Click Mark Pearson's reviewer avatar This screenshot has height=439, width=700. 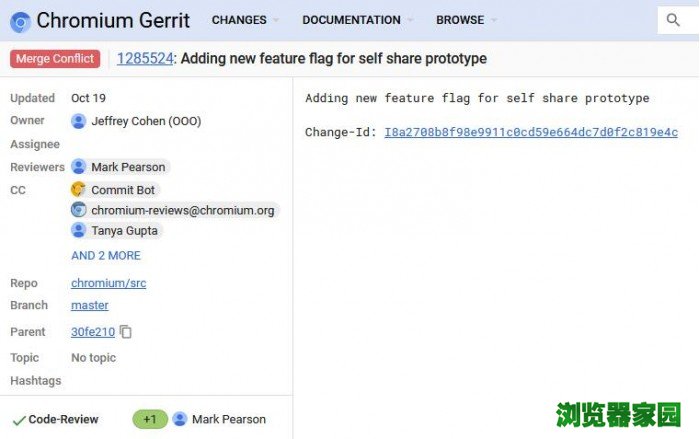(x=79, y=167)
